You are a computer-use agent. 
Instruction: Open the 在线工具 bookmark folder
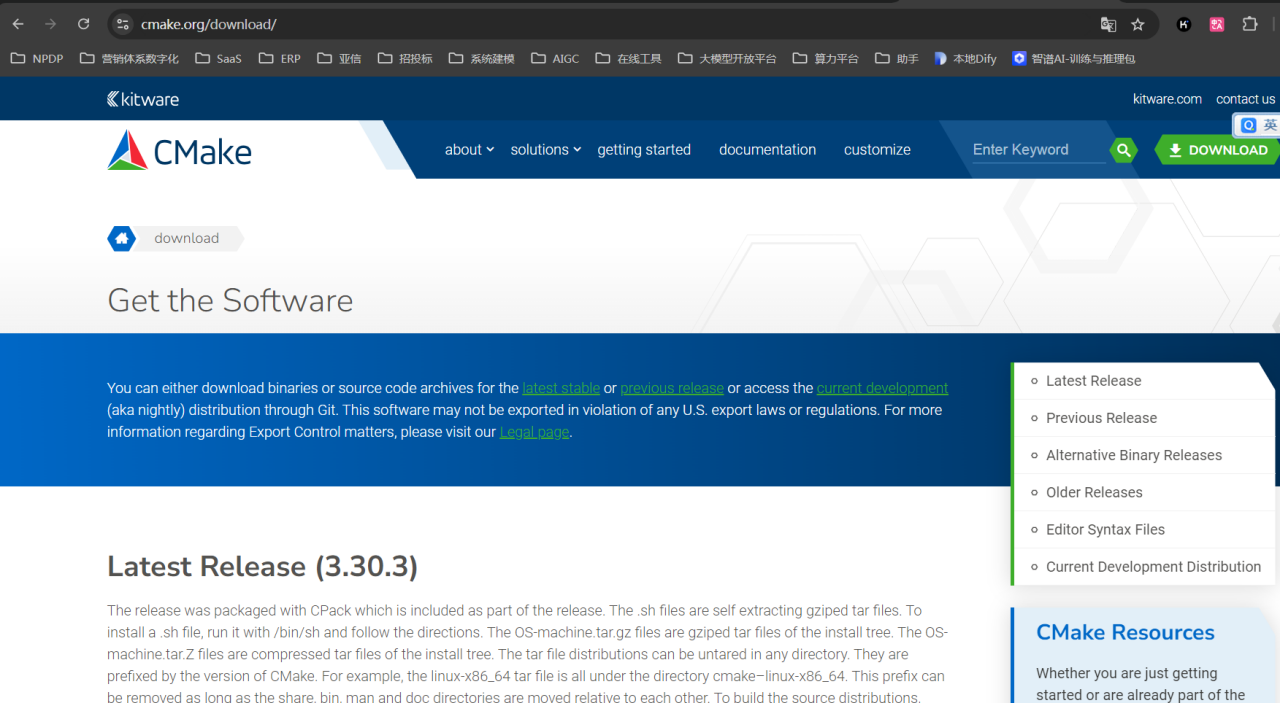629,59
